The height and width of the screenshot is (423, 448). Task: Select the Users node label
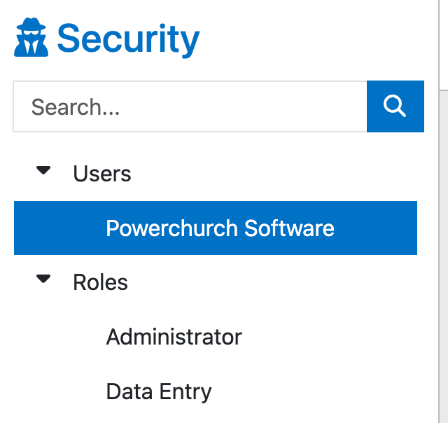tap(102, 174)
